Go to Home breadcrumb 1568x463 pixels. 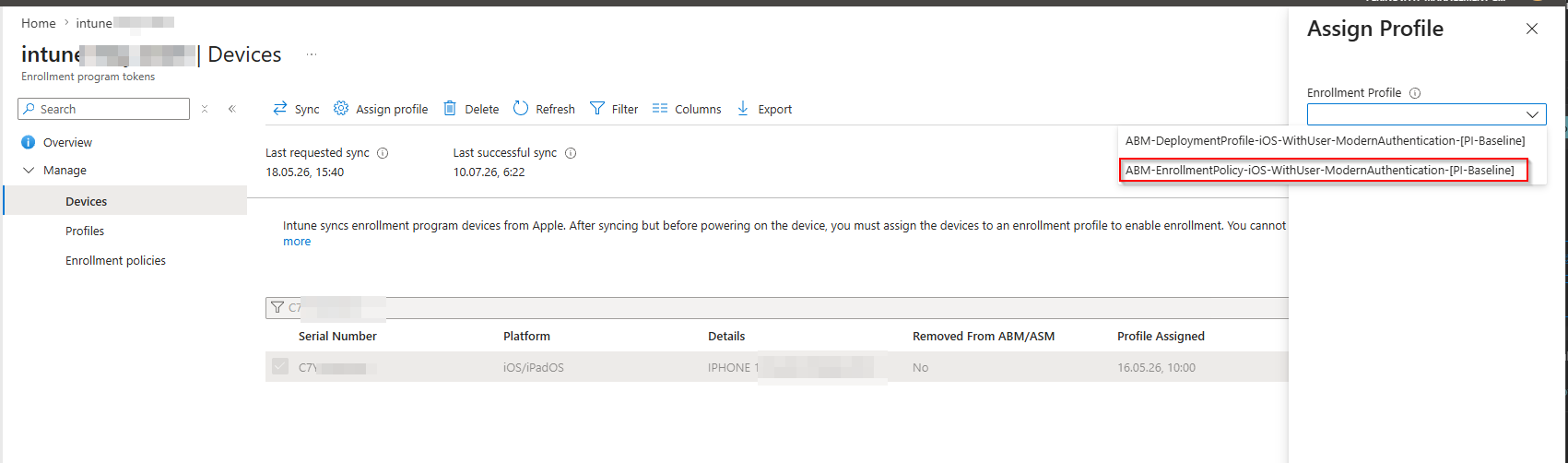click(39, 23)
